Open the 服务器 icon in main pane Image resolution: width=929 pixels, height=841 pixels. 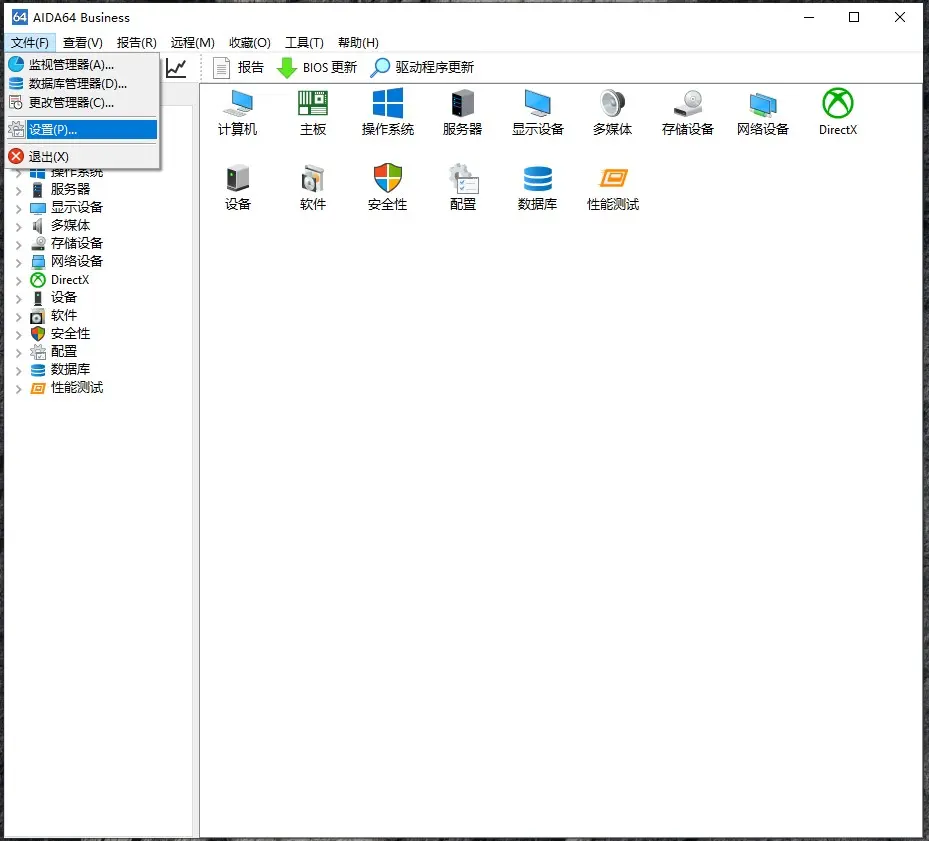pos(462,113)
